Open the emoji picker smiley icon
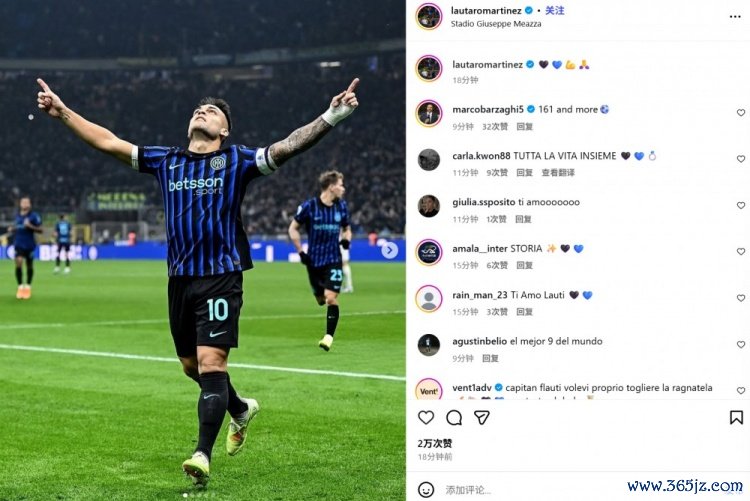Image resolution: width=750 pixels, height=501 pixels. (x=426, y=490)
